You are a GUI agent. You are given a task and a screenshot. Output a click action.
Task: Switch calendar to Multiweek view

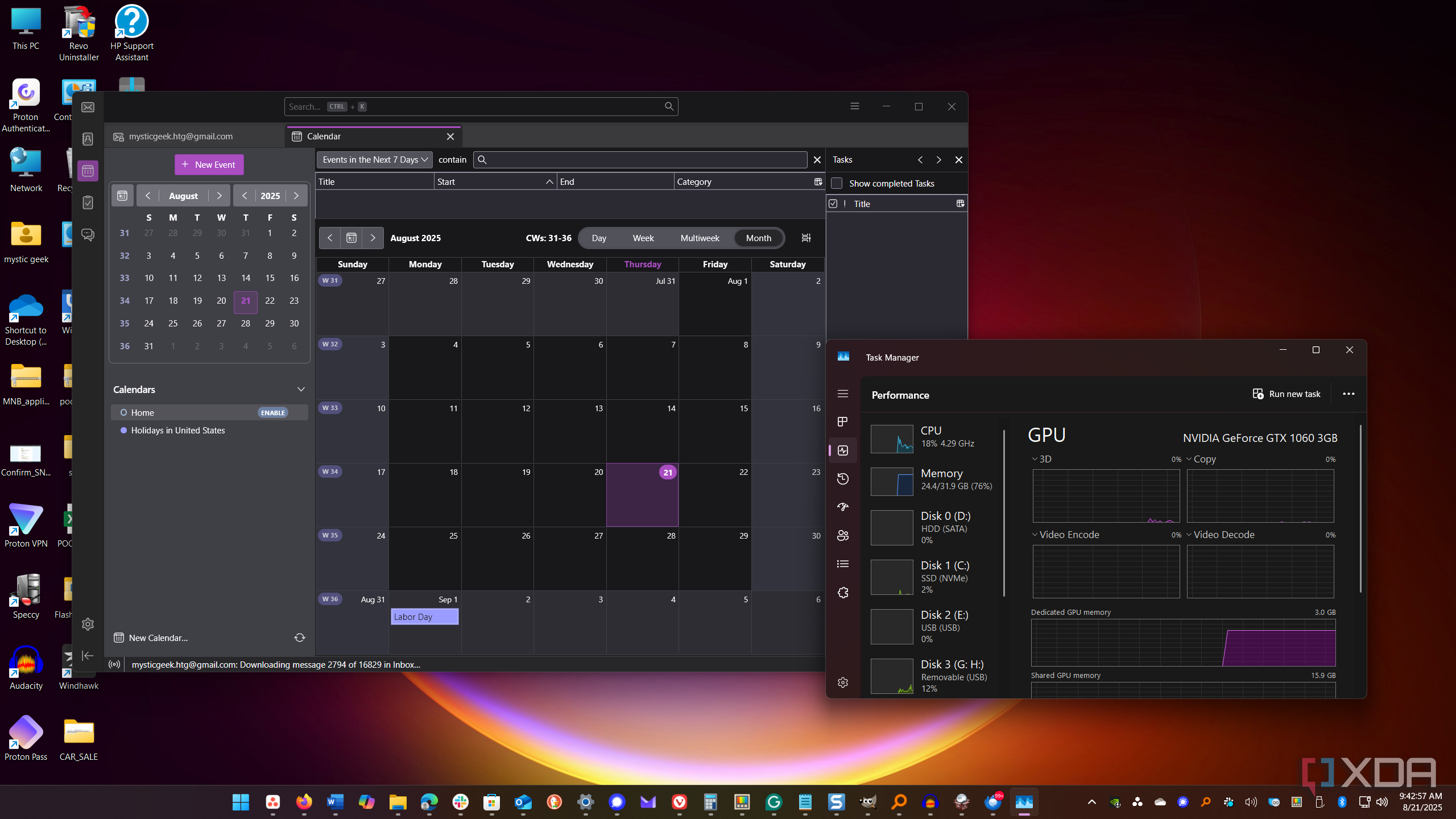(x=700, y=238)
